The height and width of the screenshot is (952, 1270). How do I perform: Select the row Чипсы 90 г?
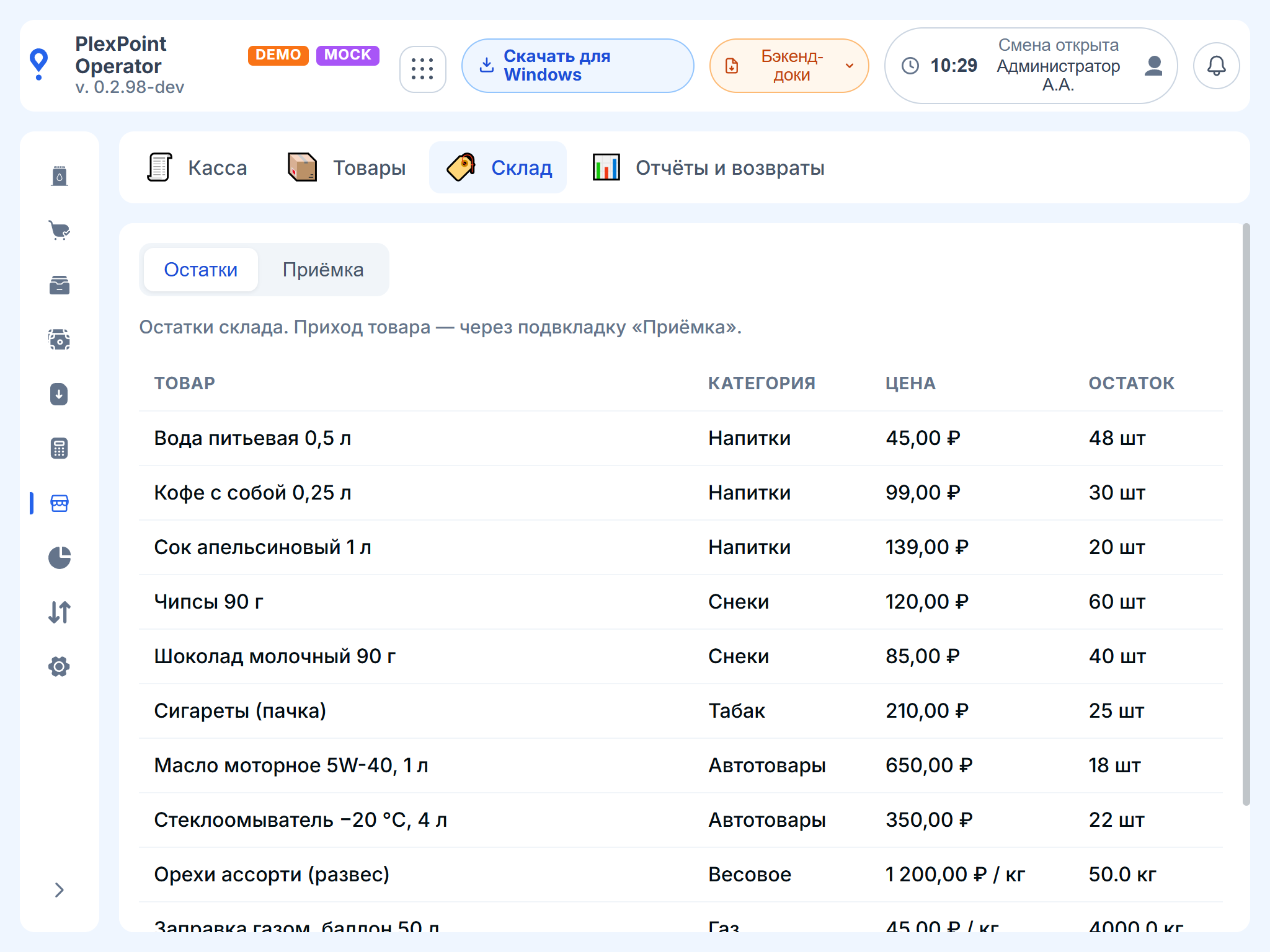point(681,602)
